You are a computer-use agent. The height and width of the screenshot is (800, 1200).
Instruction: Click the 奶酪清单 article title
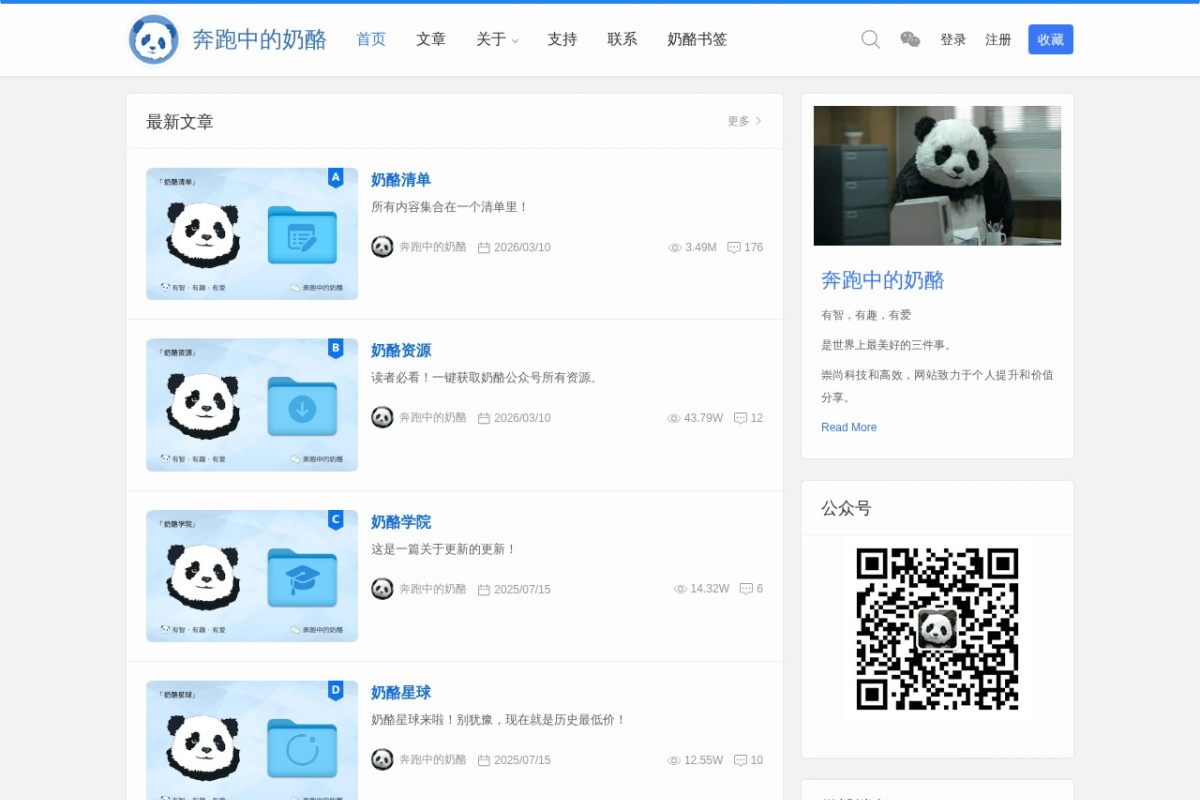401,180
